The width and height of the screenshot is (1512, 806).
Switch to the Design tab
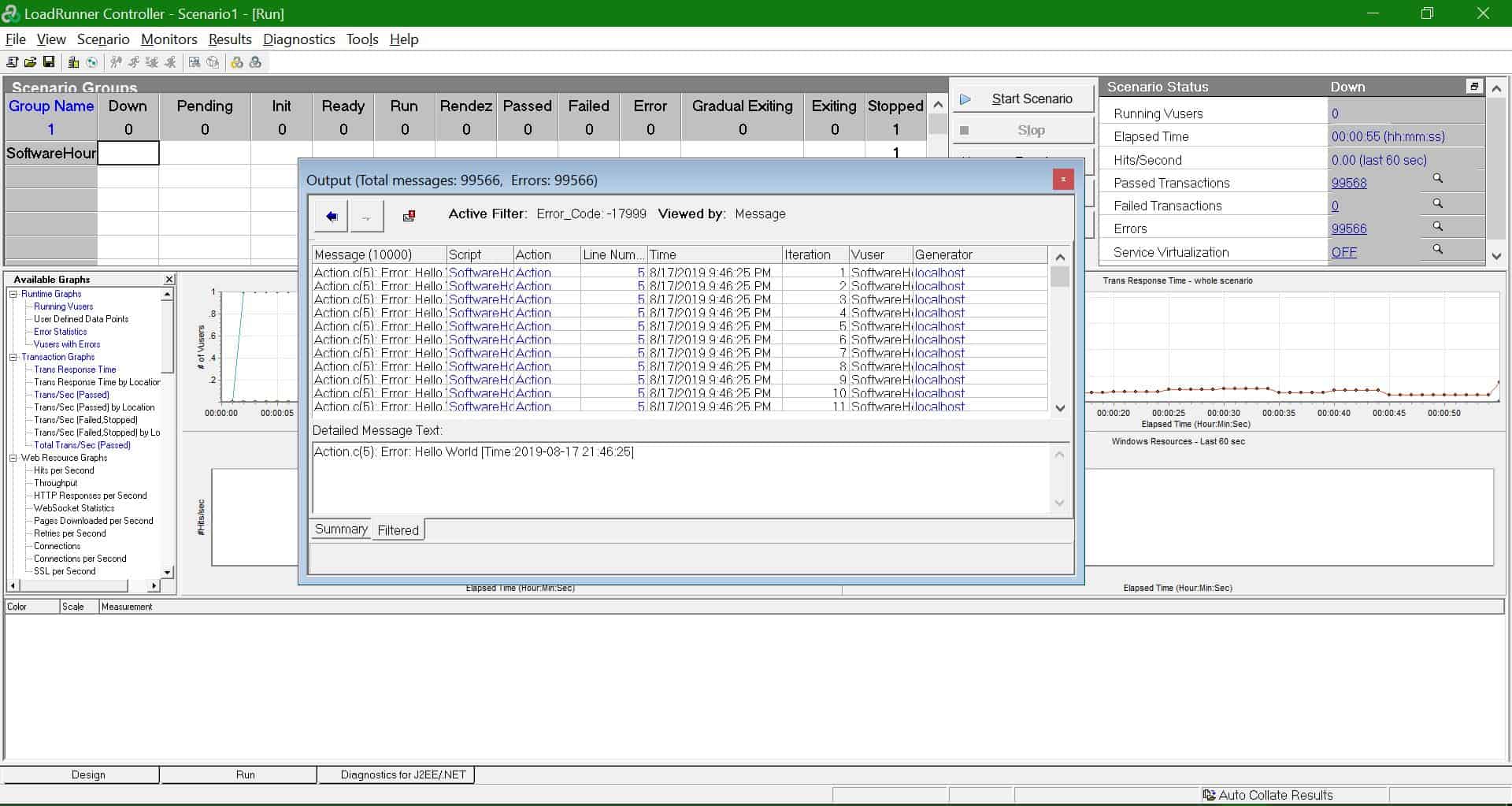pyautogui.click(x=88, y=774)
